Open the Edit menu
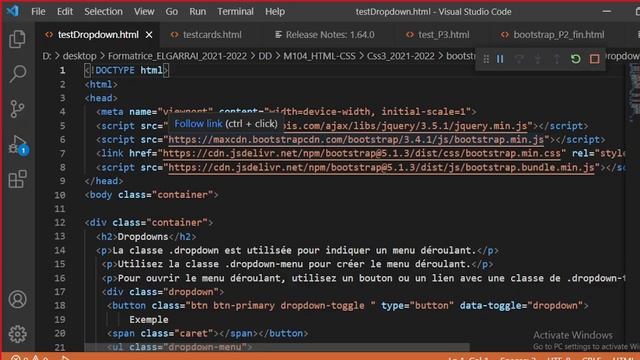640x360 pixels. coord(65,11)
